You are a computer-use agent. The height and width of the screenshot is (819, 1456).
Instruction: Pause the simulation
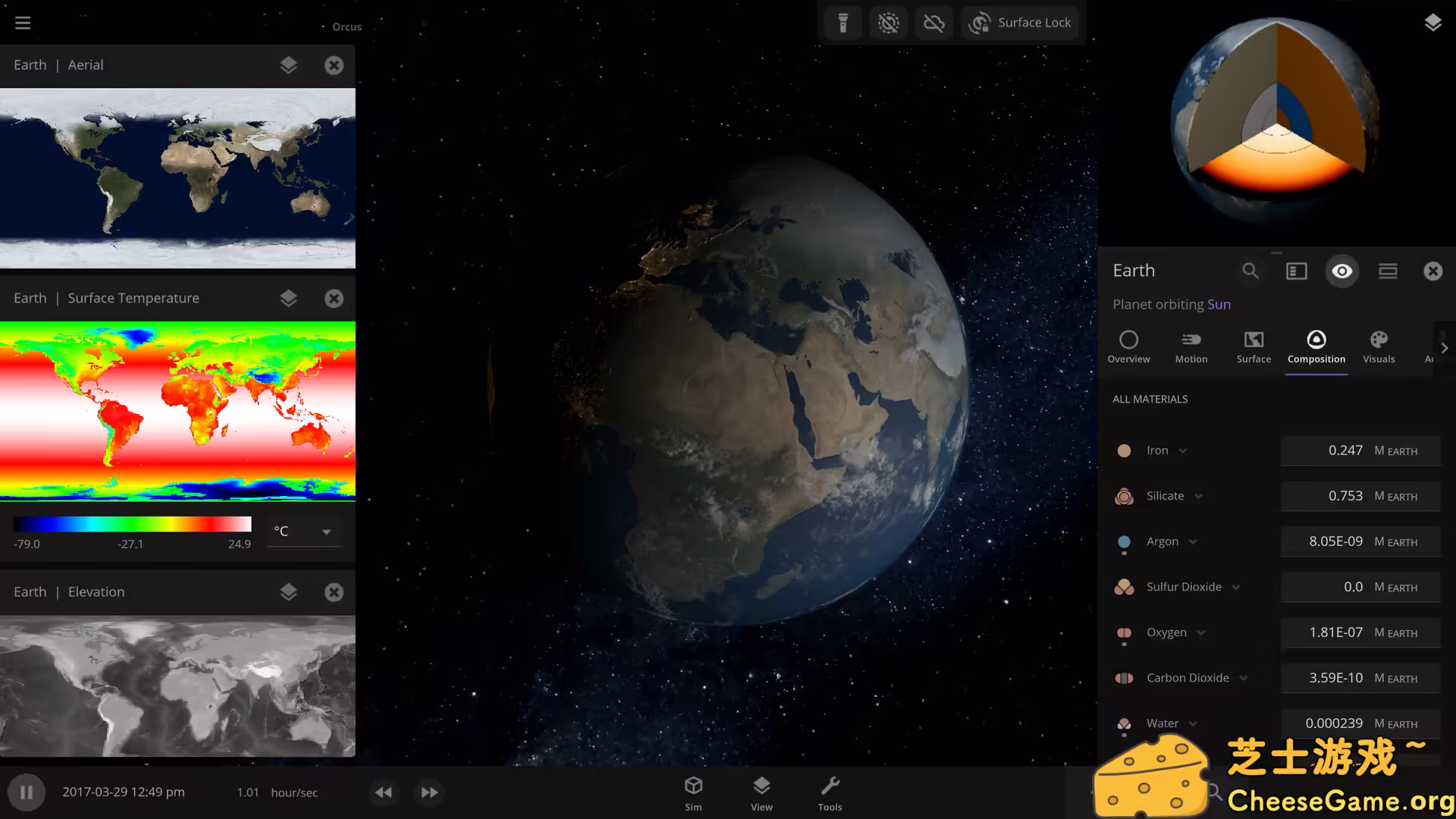coord(27,792)
